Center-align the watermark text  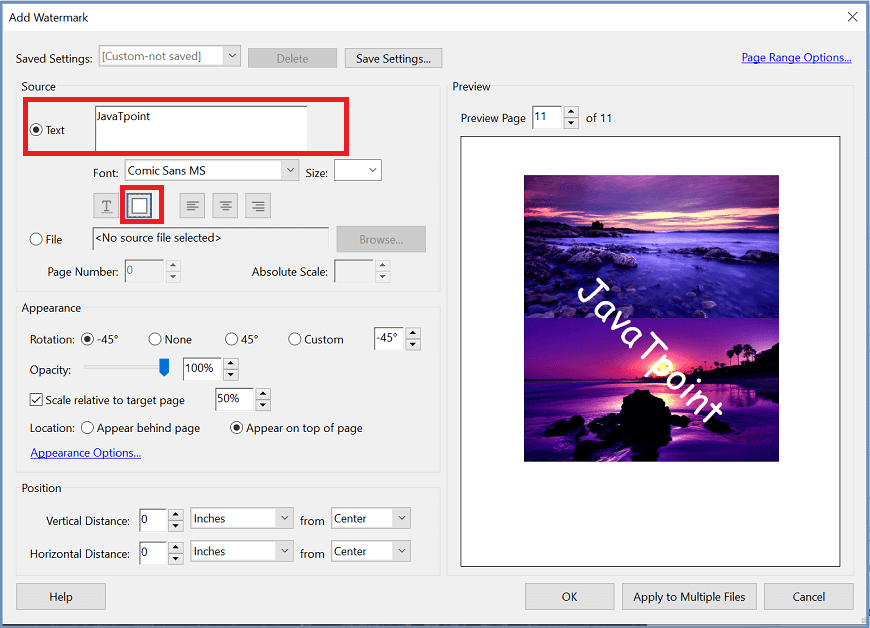point(225,206)
